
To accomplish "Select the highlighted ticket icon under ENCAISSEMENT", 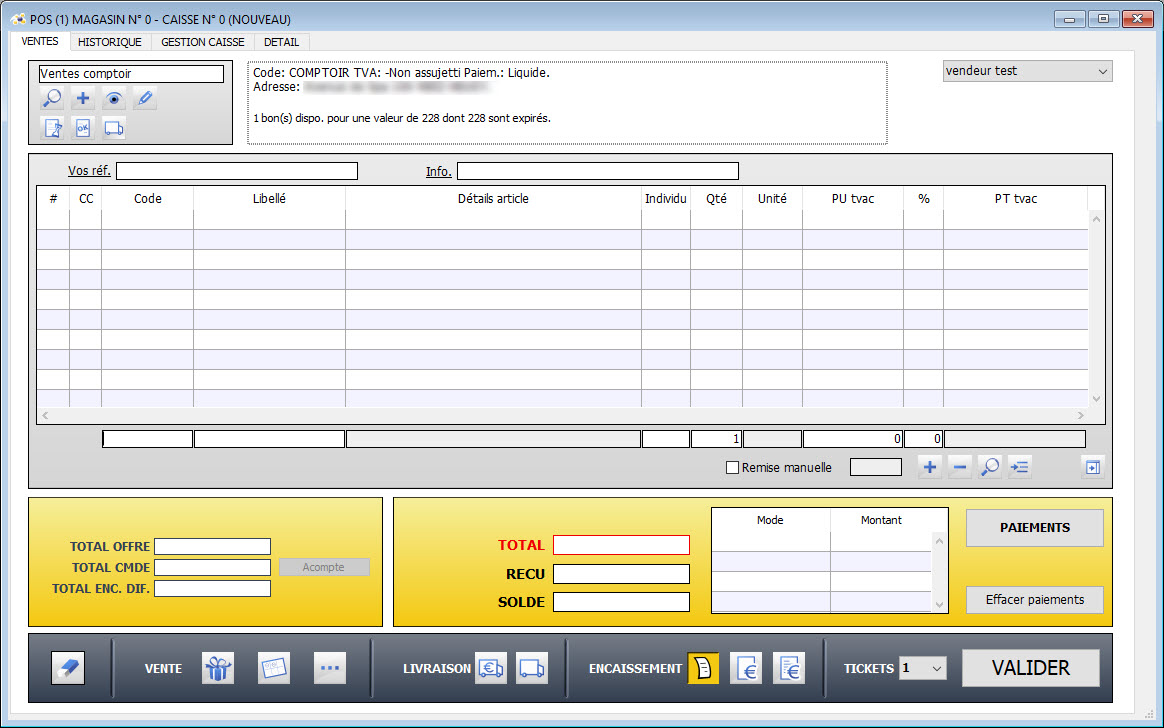I will pos(703,668).
